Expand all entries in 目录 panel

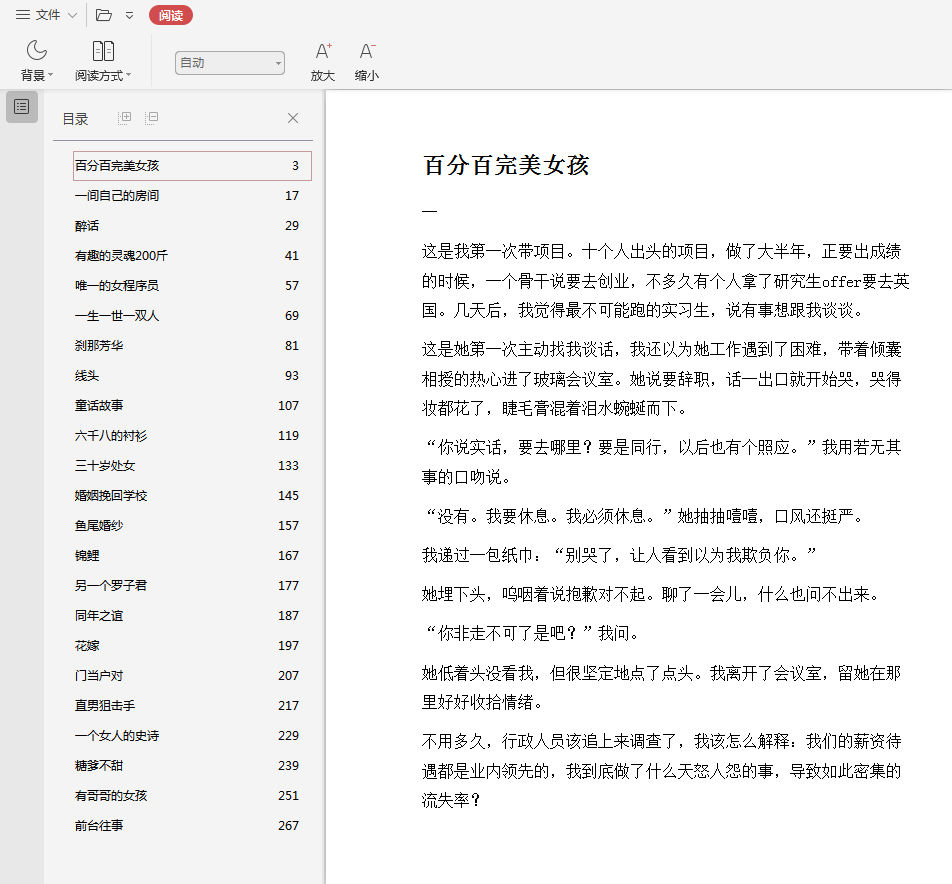[125, 118]
